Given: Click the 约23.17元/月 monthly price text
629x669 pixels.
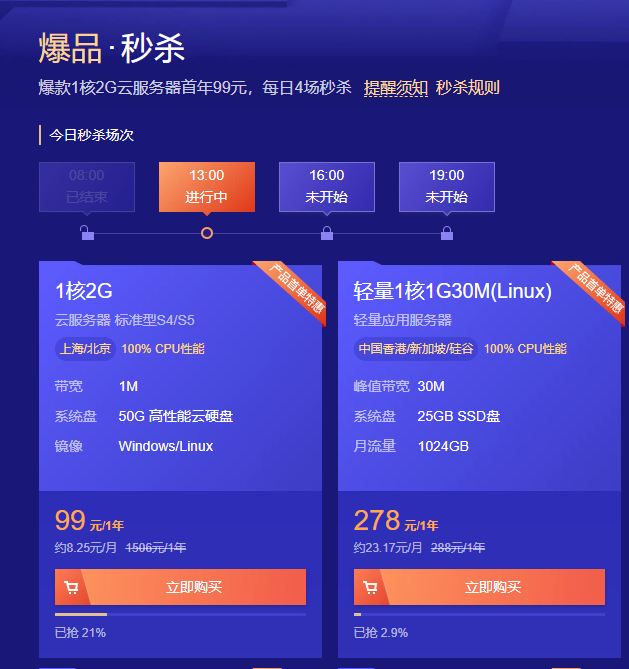Looking at the screenshot, I should pos(388,548).
